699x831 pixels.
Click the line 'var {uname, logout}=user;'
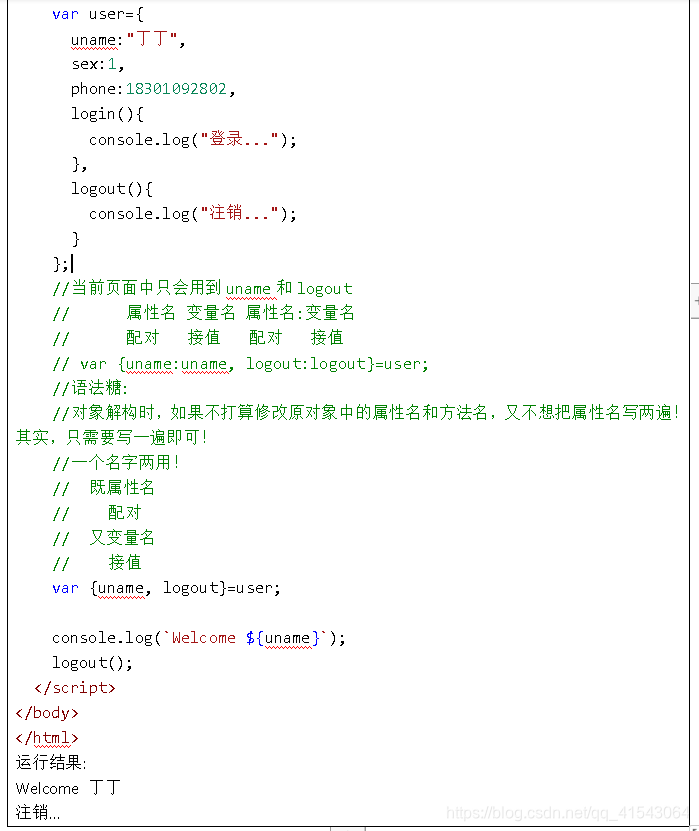click(x=166, y=588)
